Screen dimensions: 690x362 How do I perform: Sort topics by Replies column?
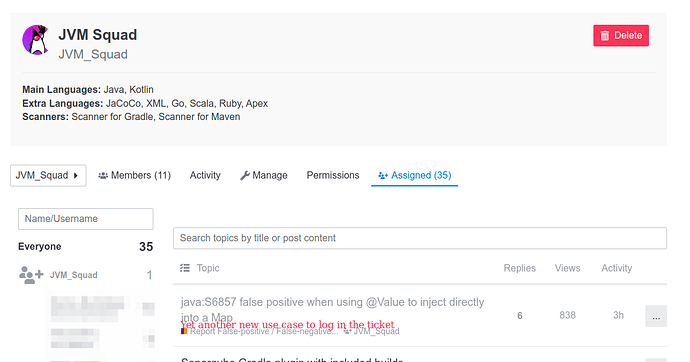pyautogui.click(x=519, y=268)
